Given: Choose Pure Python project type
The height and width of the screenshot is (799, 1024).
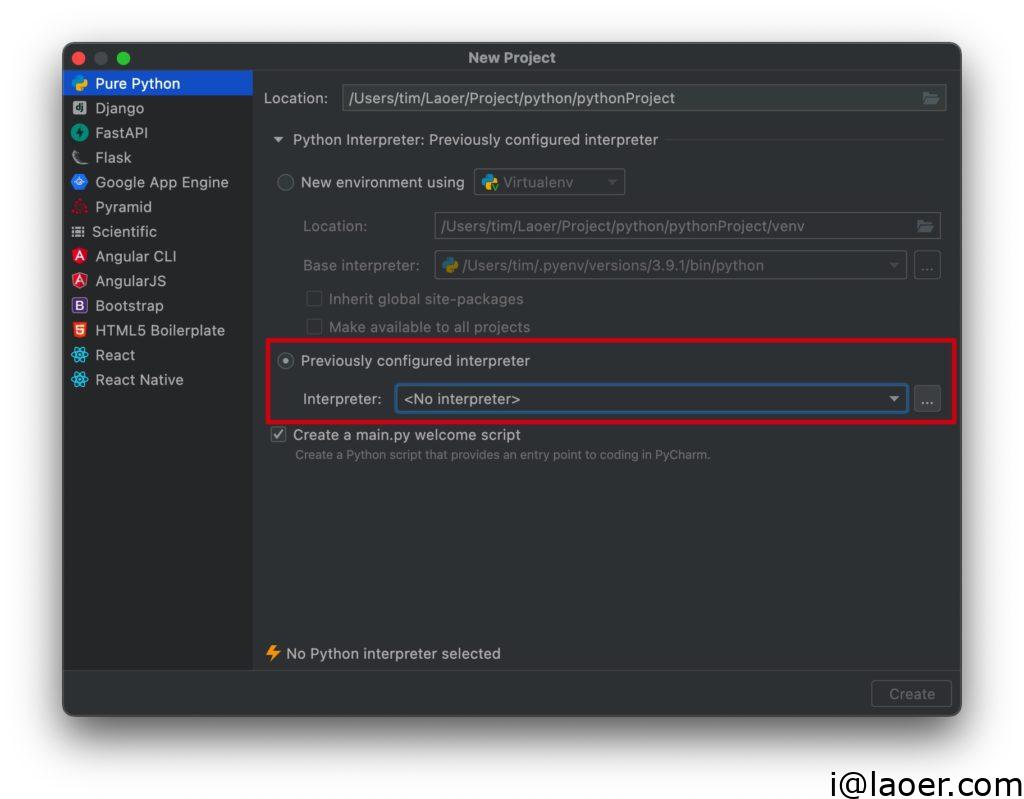Looking at the screenshot, I should (x=137, y=84).
